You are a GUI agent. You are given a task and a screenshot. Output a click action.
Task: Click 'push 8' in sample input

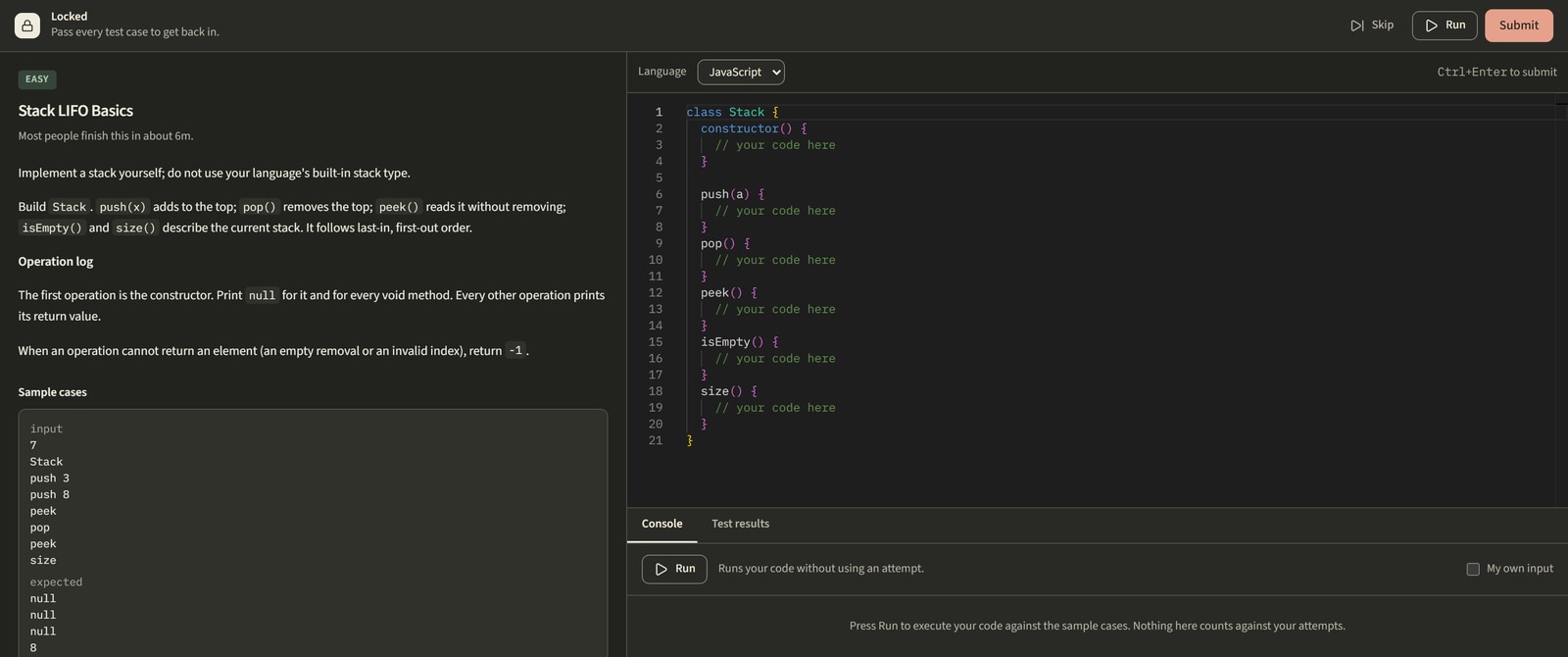[49, 495]
